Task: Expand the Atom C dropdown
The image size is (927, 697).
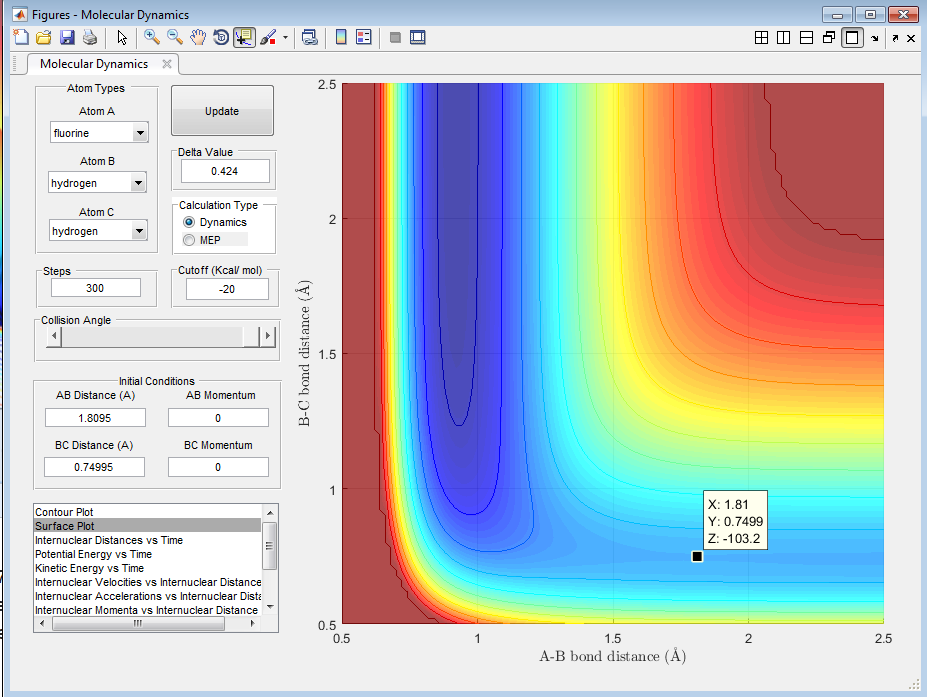Action: (138, 232)
